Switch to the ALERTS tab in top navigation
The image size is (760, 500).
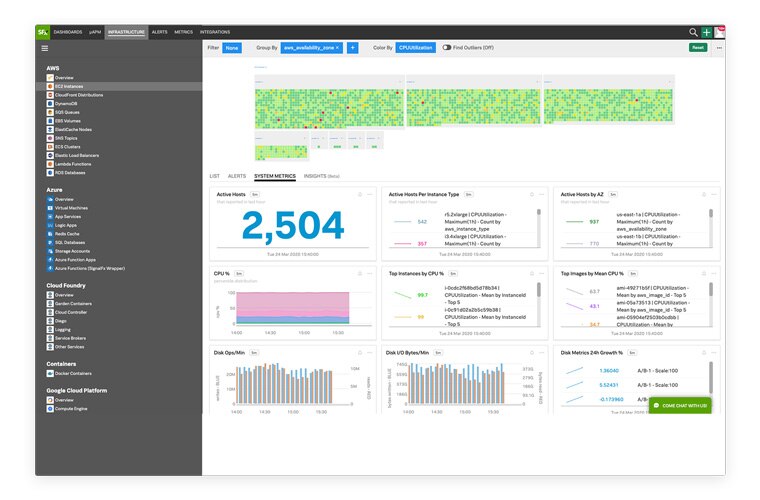coord(159,32)
